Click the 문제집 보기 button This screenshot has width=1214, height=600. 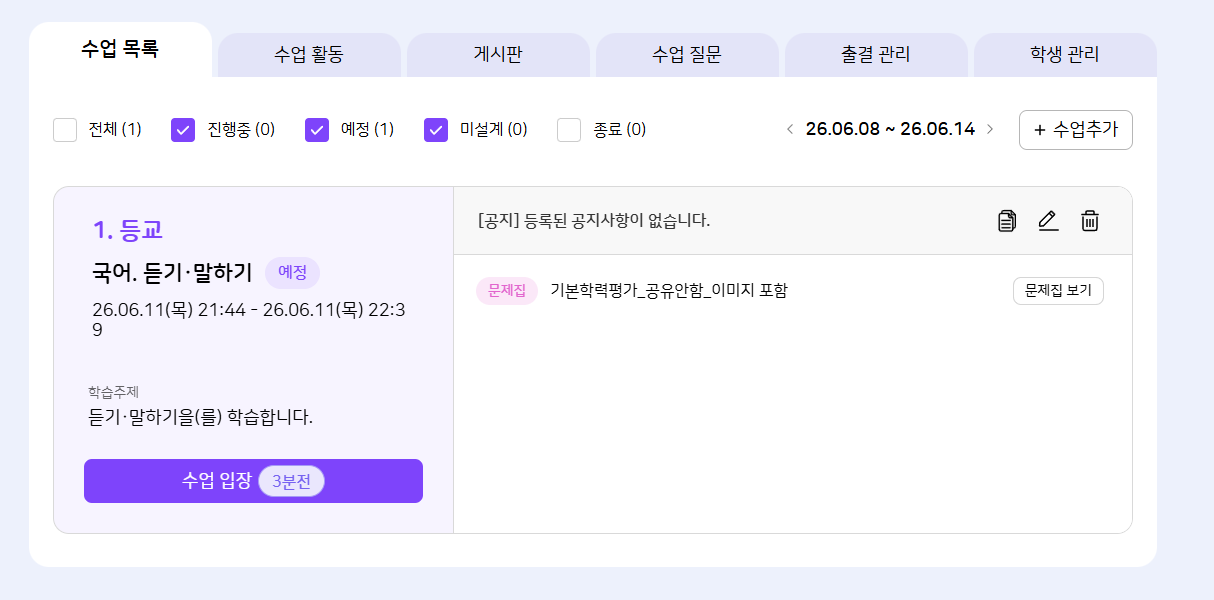1058,291
